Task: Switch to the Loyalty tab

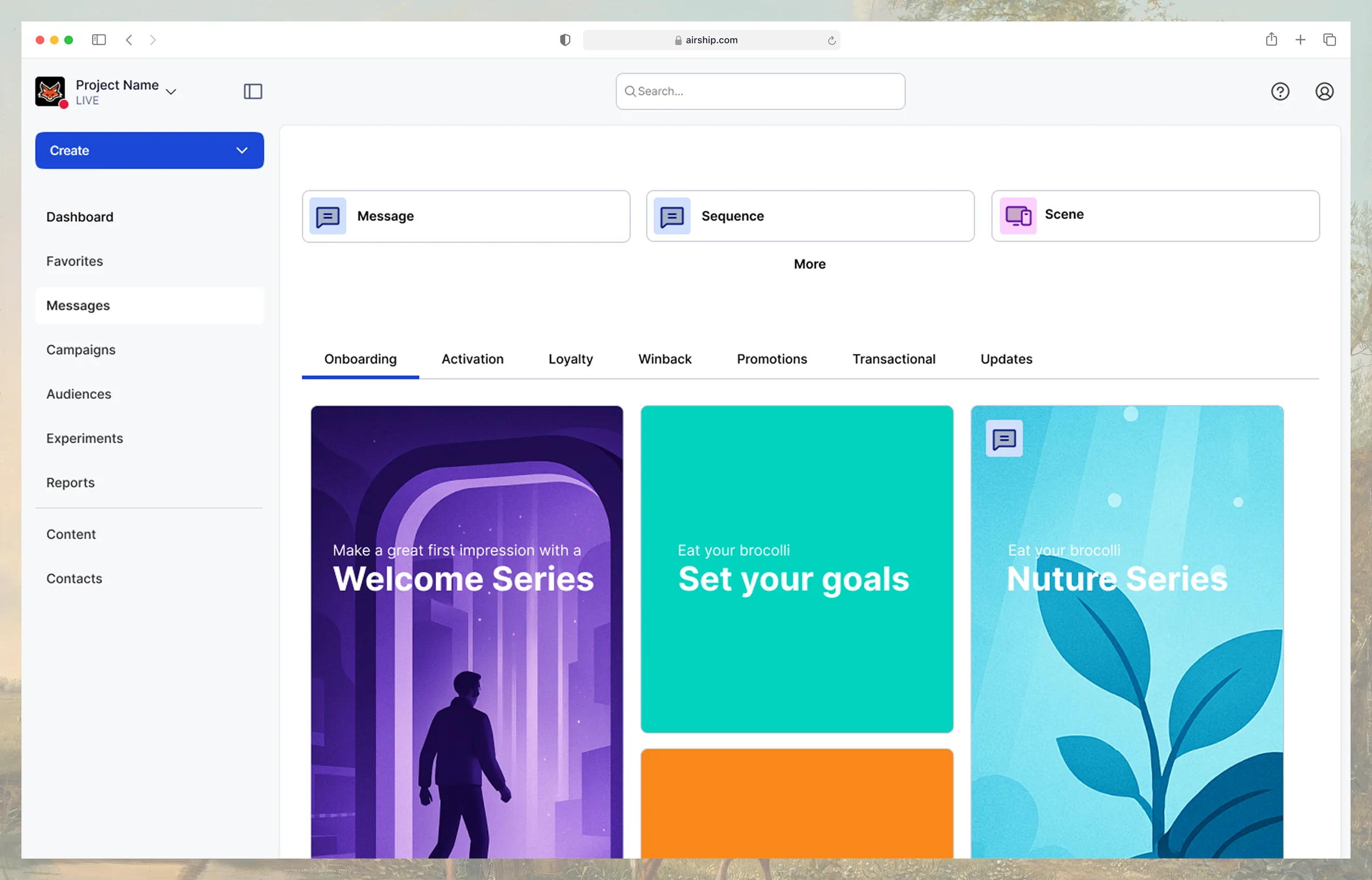Action: tap(571, 359)
